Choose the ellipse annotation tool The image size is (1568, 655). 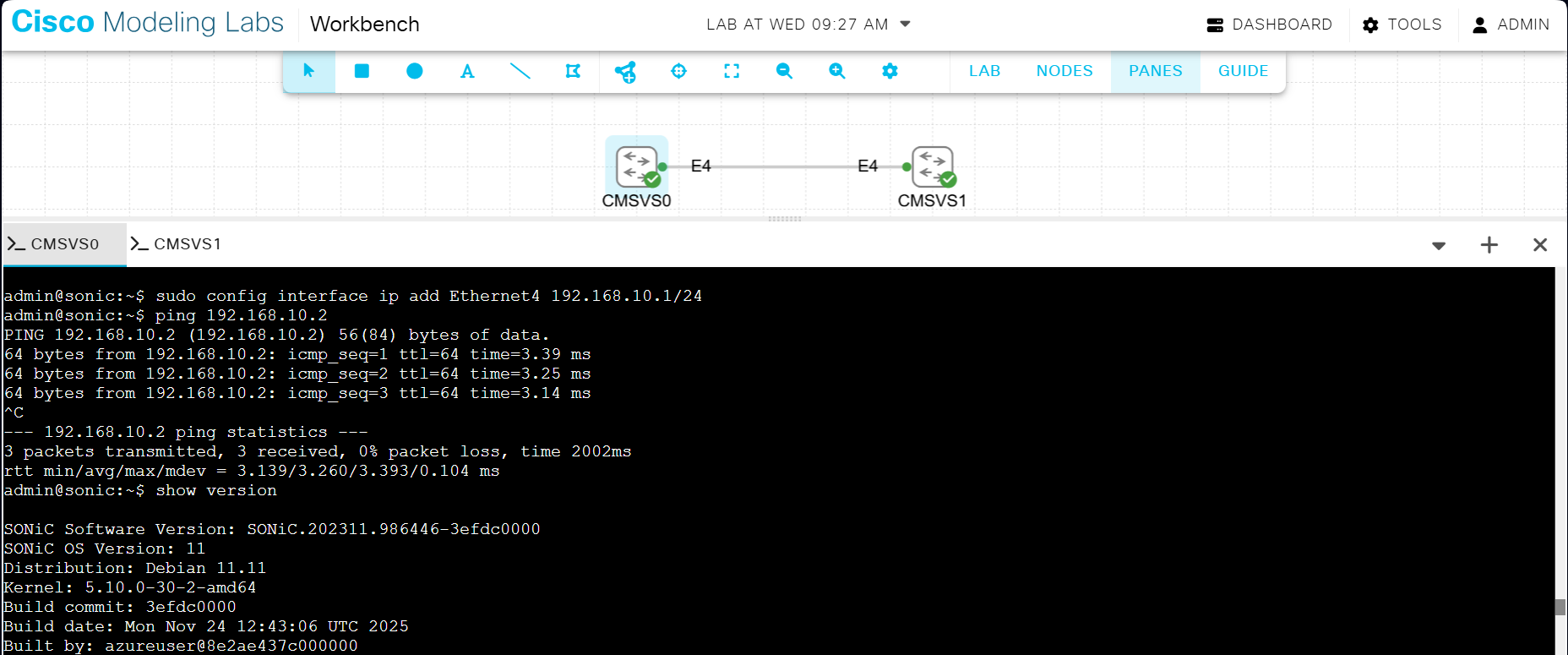[x=414, y=71]
